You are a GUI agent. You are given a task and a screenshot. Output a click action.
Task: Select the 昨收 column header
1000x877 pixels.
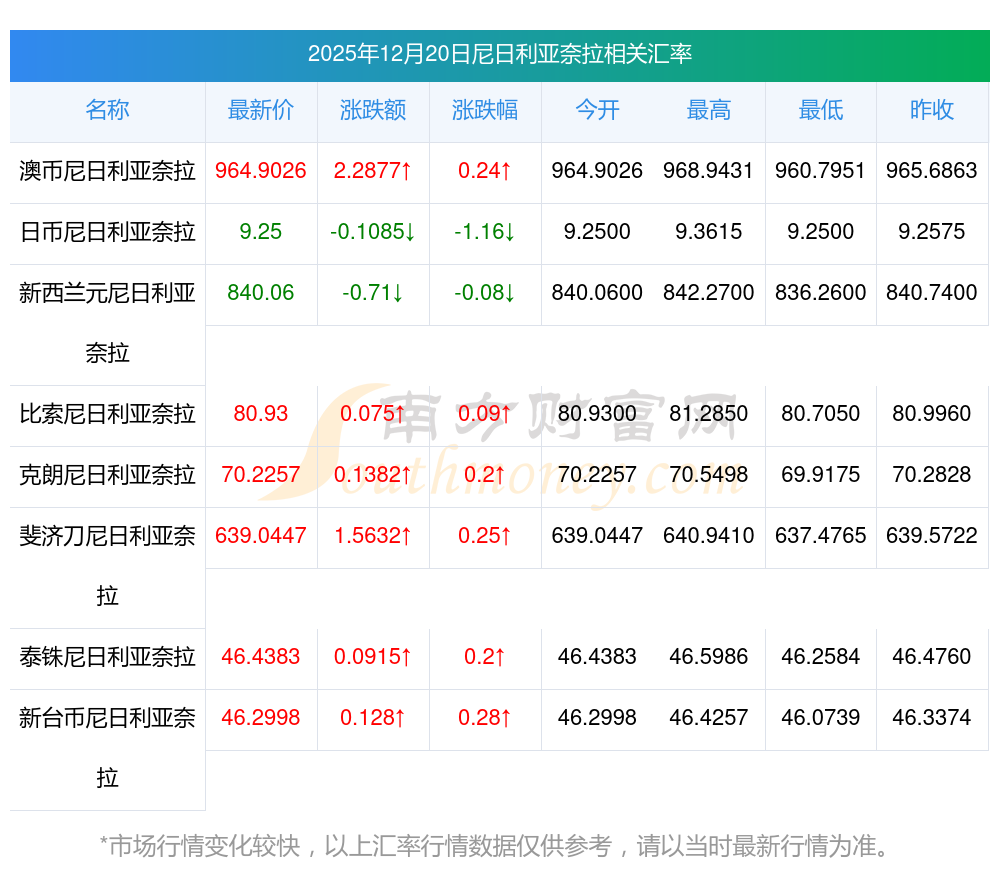[932, 110]
